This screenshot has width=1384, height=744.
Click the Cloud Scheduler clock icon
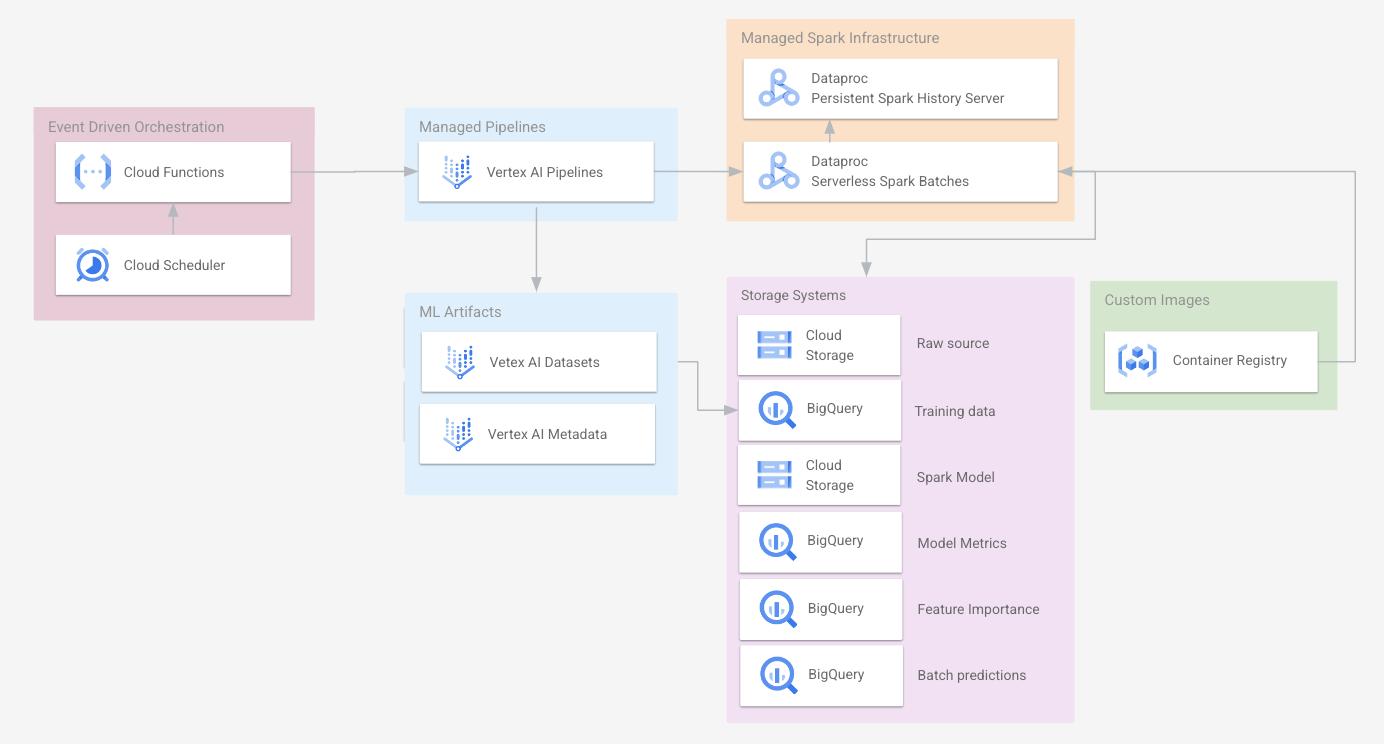(93, 265)
